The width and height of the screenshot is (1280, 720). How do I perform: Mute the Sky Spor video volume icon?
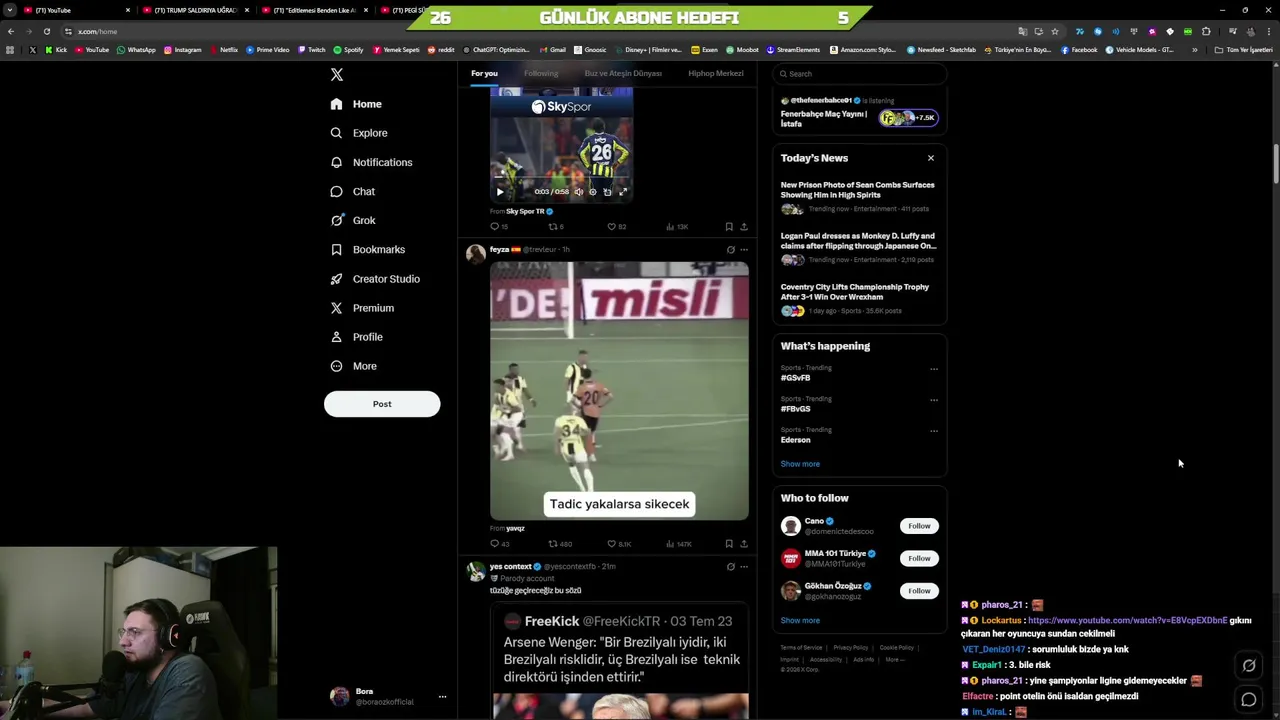pyautogui.click(x=578, y=192)
